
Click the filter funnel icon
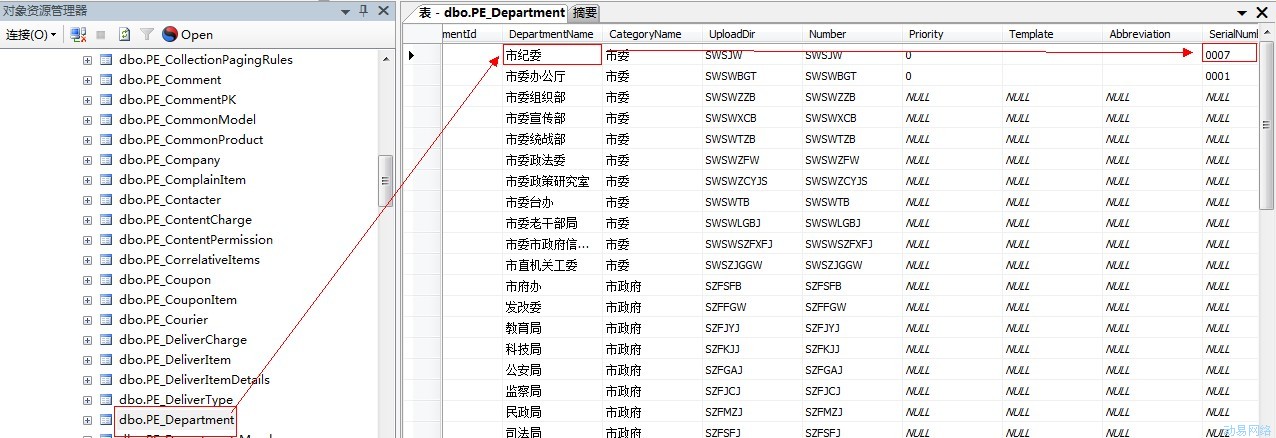point(147,35)
